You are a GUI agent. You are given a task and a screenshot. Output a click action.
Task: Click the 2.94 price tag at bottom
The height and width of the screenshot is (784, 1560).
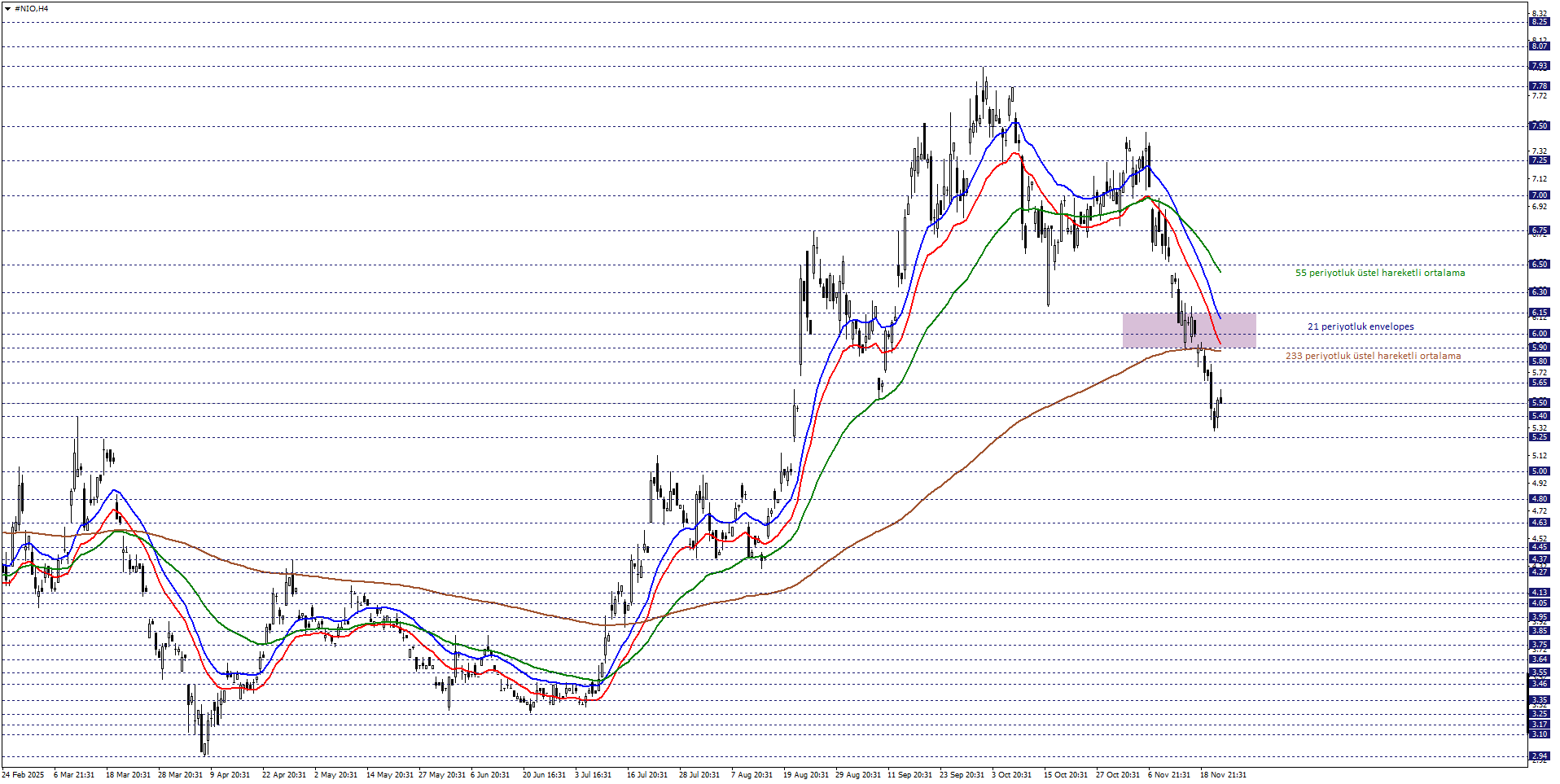coord(1539,756)
